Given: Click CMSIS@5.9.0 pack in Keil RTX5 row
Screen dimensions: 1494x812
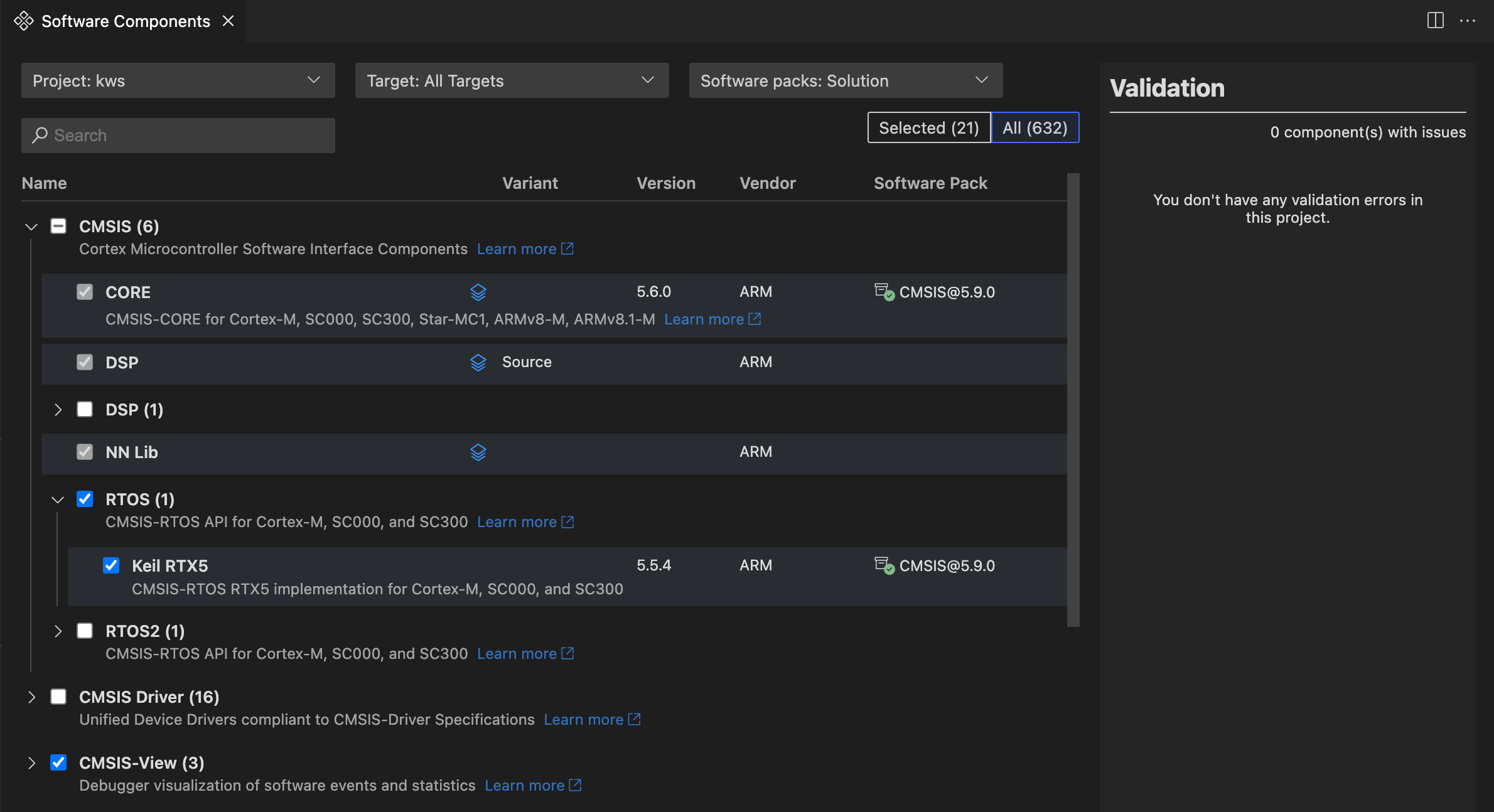Looking at the screenshot, I should coord(947,565).
